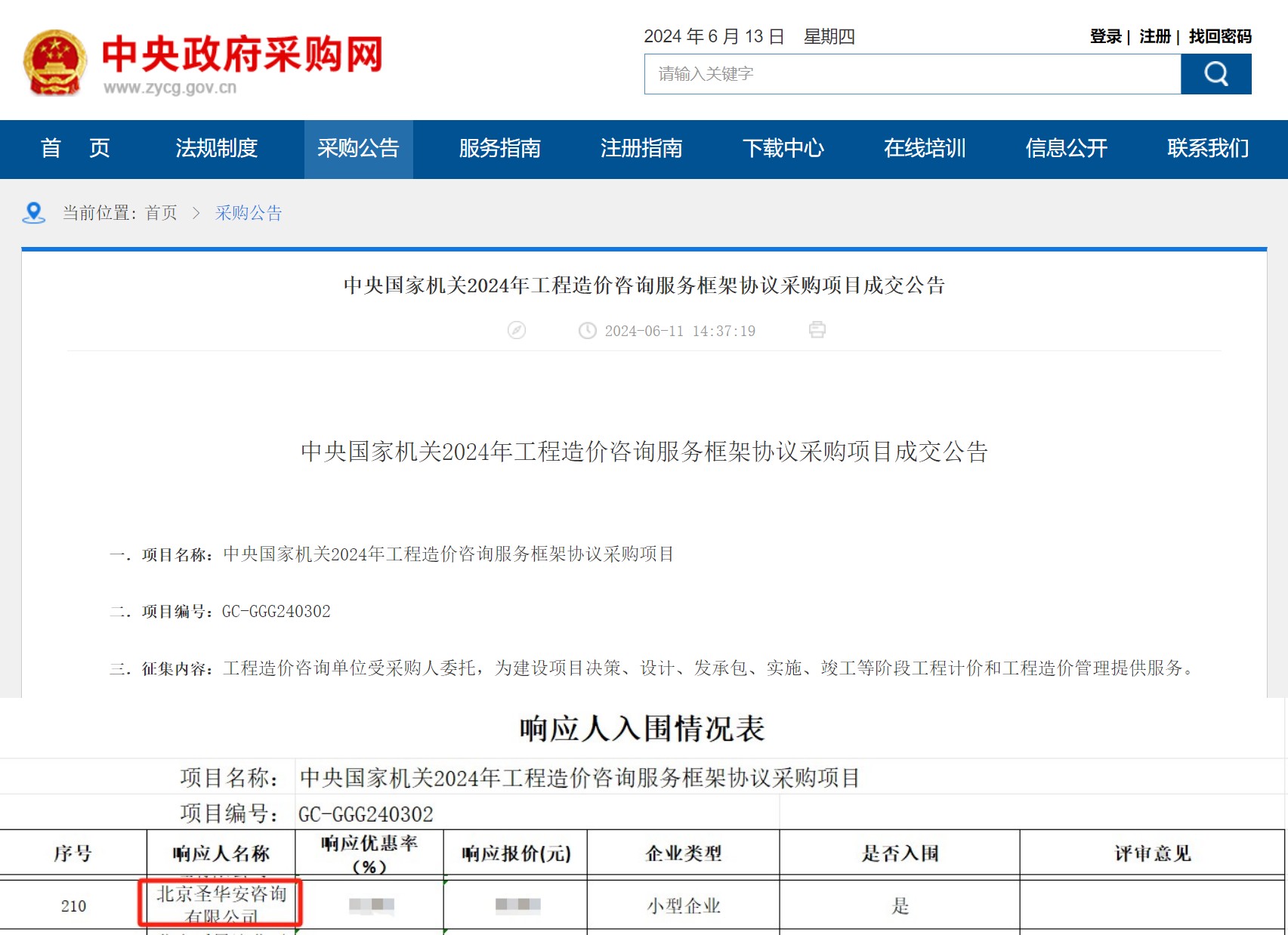Viewport: 1288px width, 935px height.
Task: Click the 响应人名称 column header
Action: 221,853
